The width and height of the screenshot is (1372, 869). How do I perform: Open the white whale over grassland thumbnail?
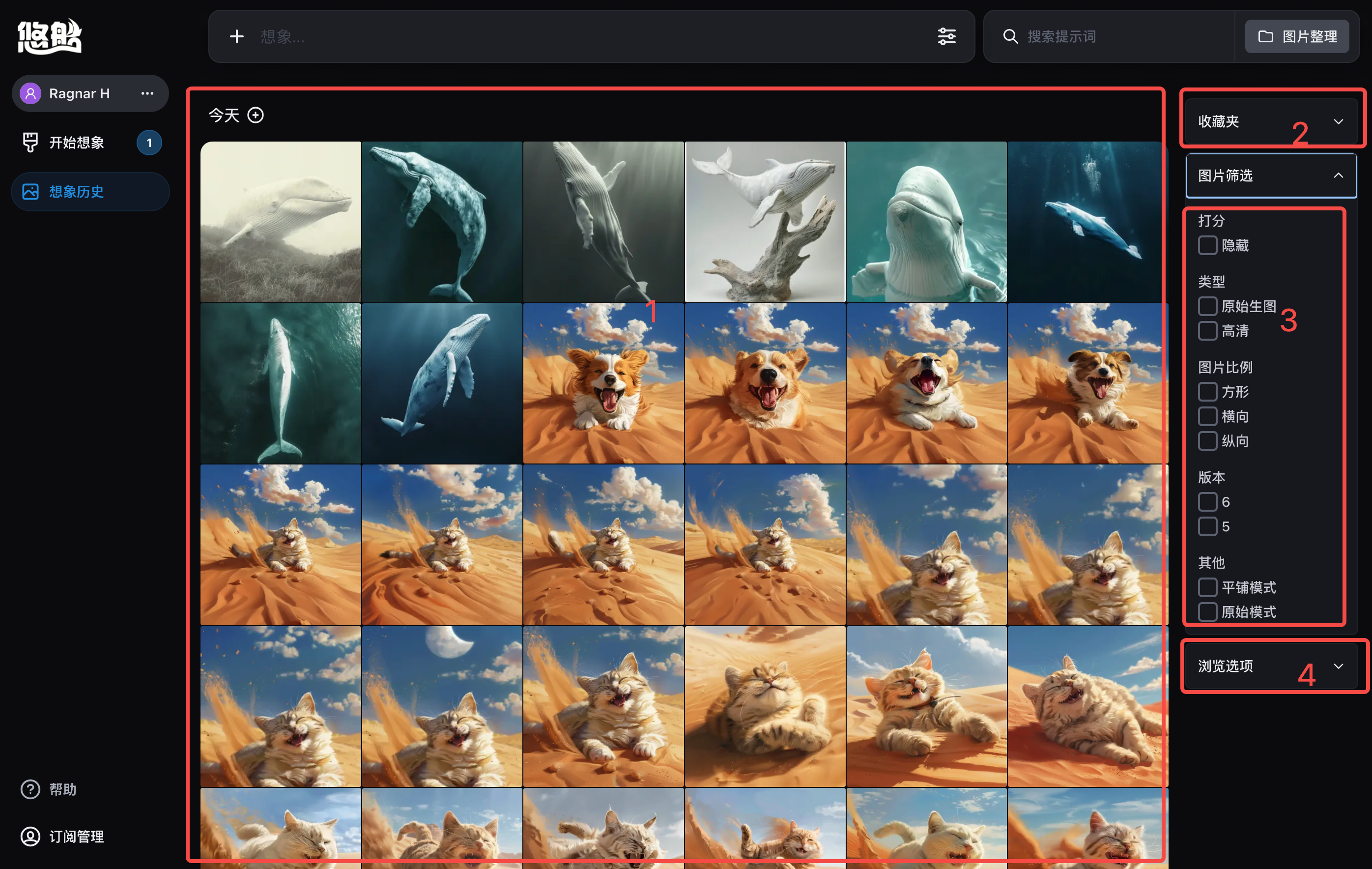pyautogui.click(x=281, y=222)
